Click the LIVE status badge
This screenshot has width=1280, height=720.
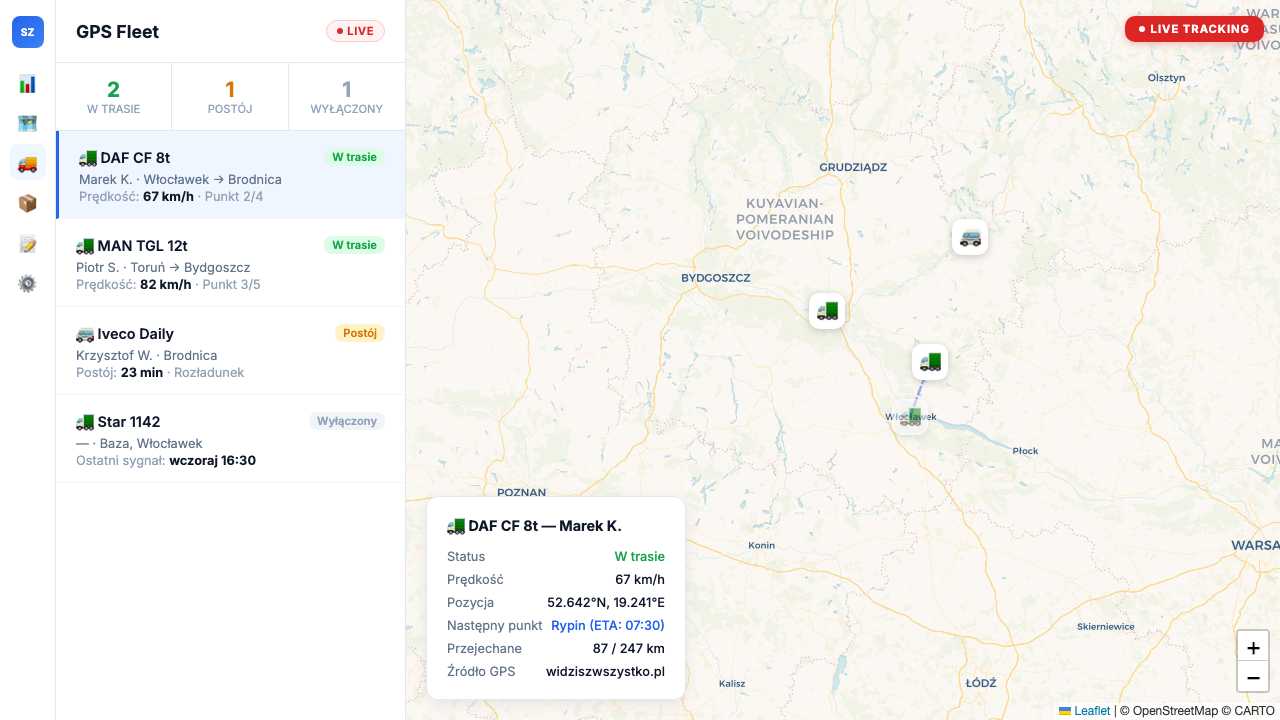pyautogui.click(x=355, y=31)
